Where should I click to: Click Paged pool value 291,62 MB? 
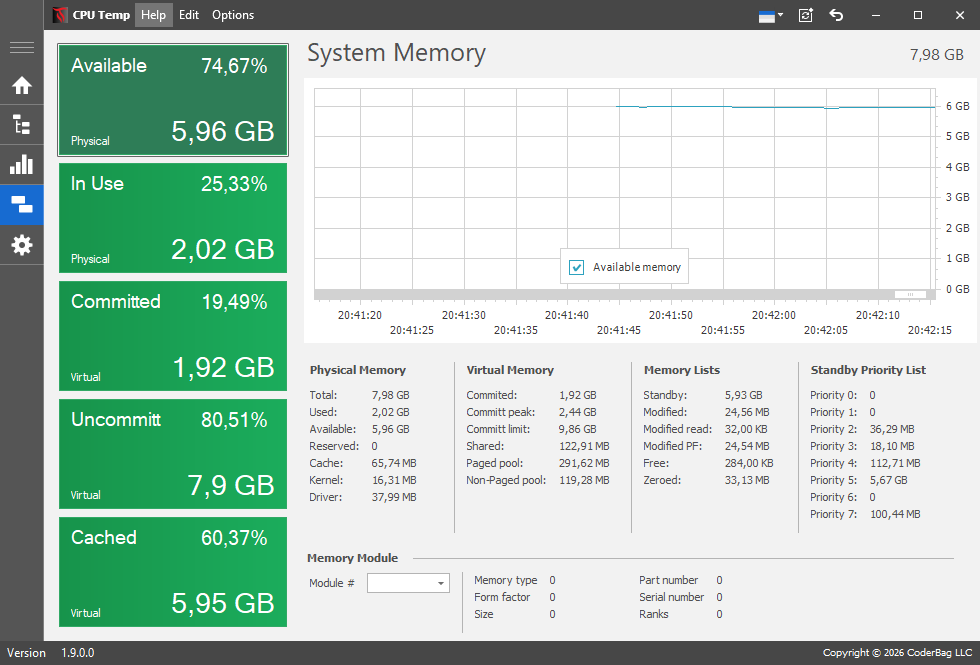point(584,463)
